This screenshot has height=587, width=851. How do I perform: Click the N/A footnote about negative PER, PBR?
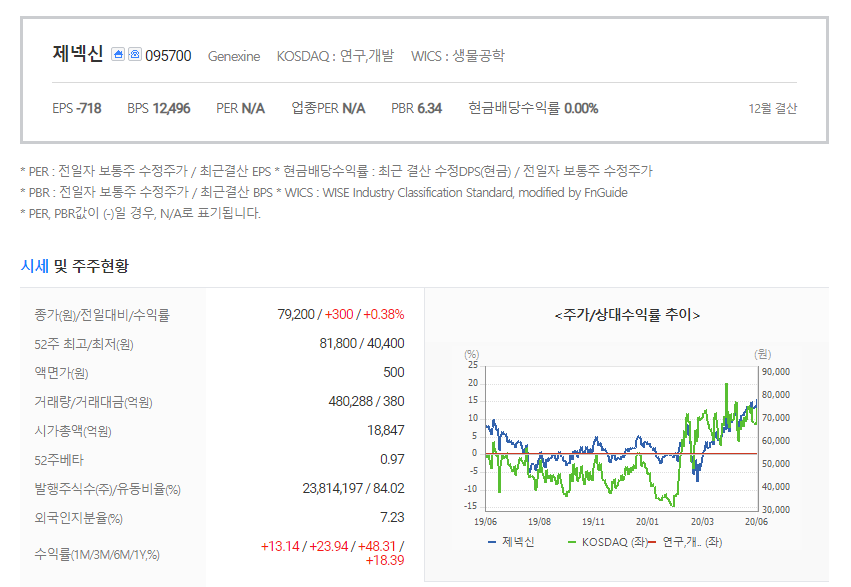click(141, 213)
